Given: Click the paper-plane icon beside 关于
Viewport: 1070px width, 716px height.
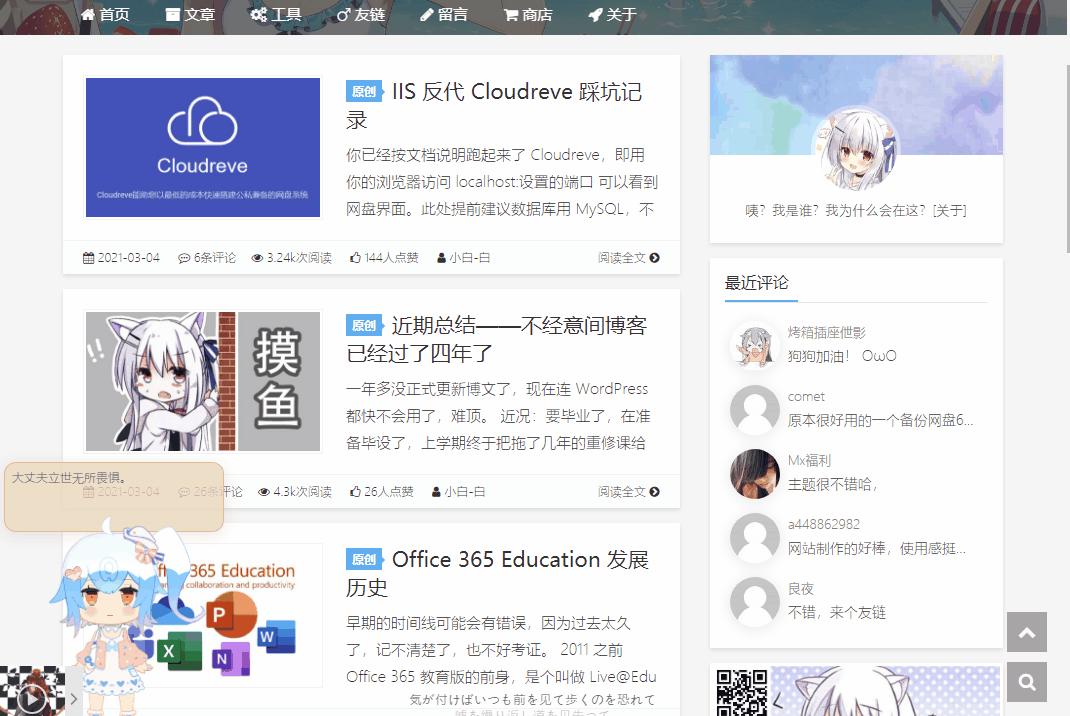Looking at the screenshot, I should tap(595, 15).
